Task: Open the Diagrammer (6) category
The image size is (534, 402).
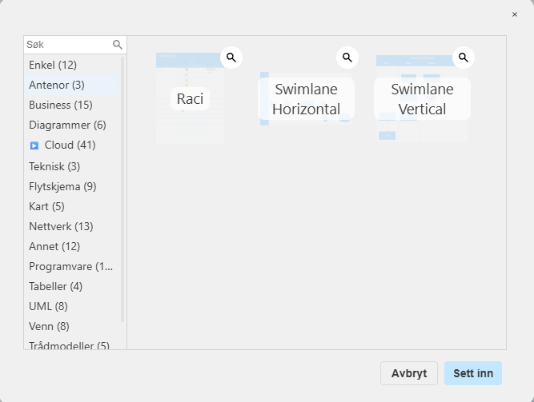Action: click(72, 125)
